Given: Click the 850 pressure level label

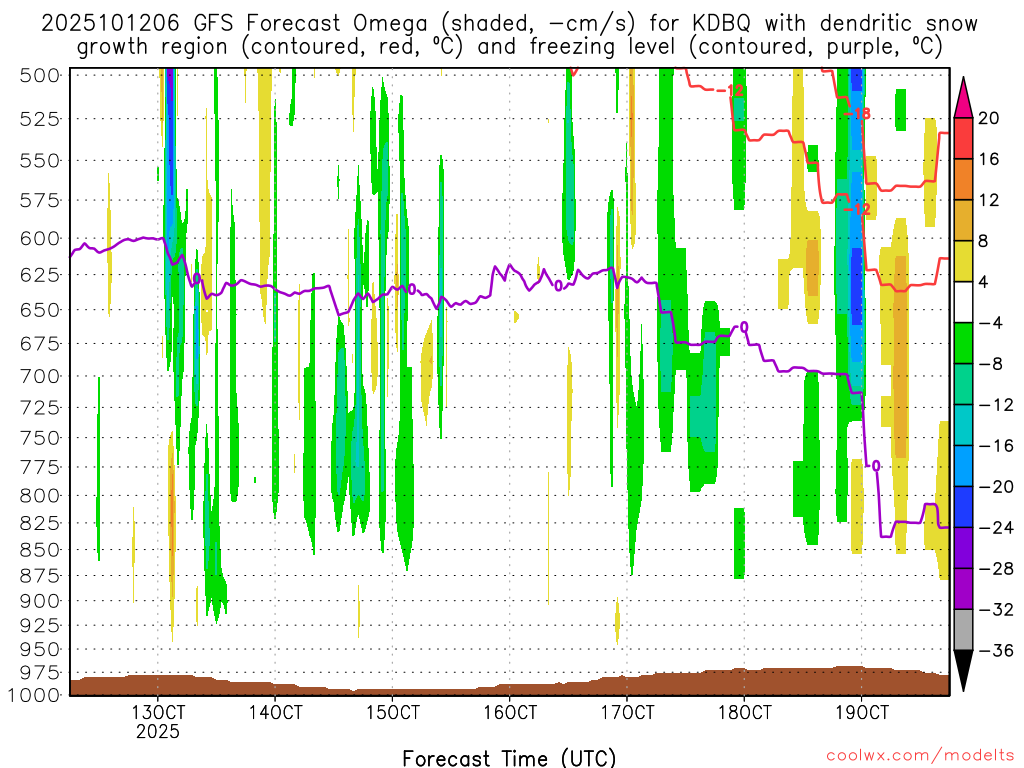Looking at the screenshot, I should 40,551.
